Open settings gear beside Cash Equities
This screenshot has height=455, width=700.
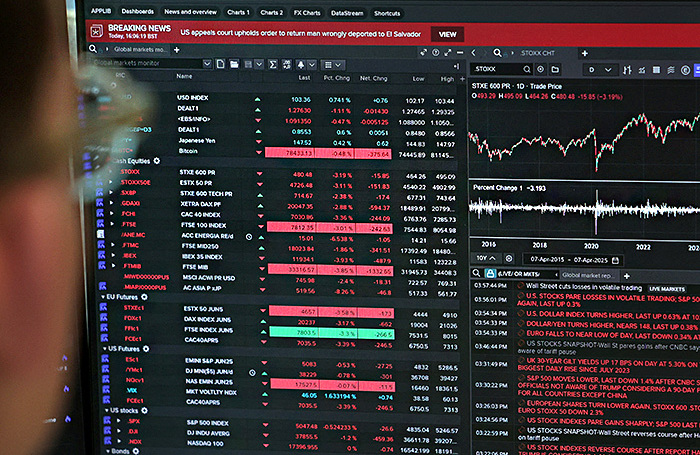tap(157, 161)
